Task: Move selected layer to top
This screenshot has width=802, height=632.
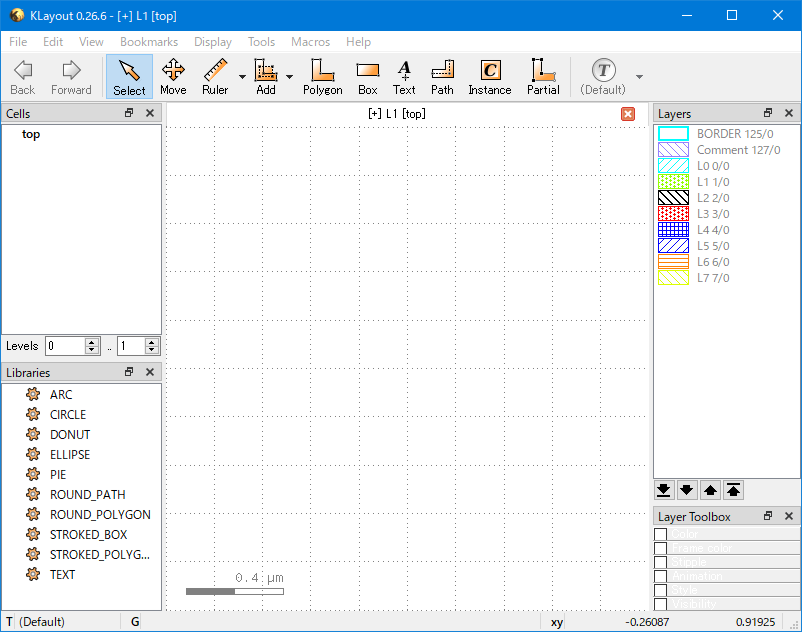Action: pos(733,490)
